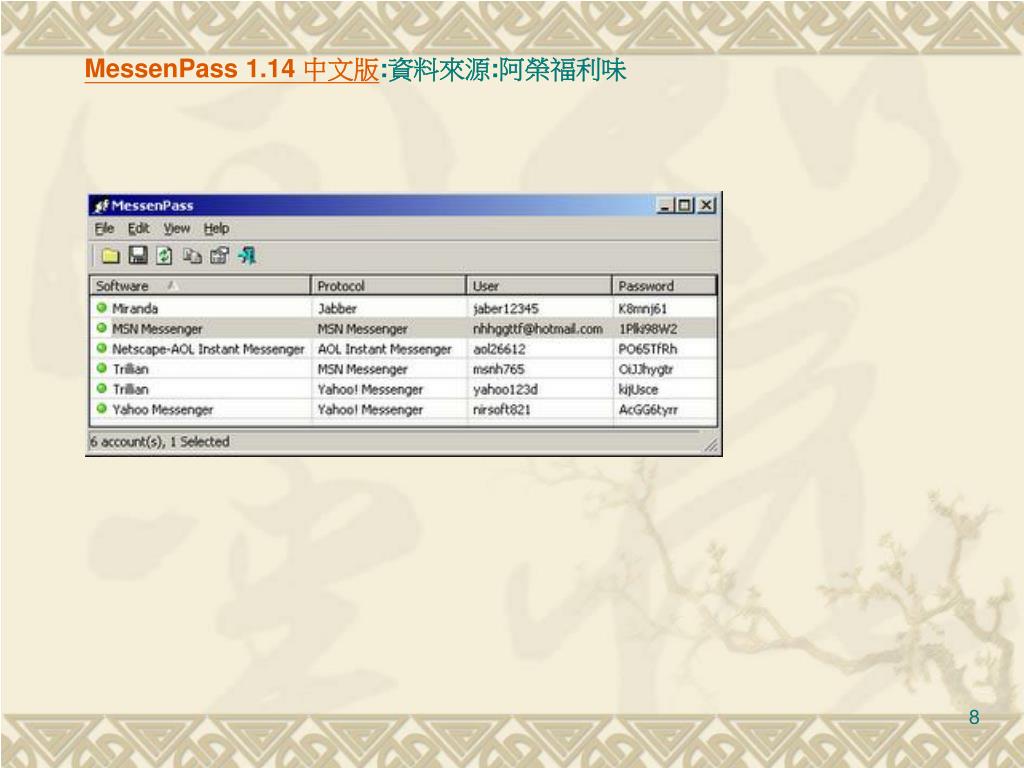The height and width of the screenshot is (768, 1024).
Task: Maximize the MessenPass window
Action: pyautogui.click(x=684, y=206)
